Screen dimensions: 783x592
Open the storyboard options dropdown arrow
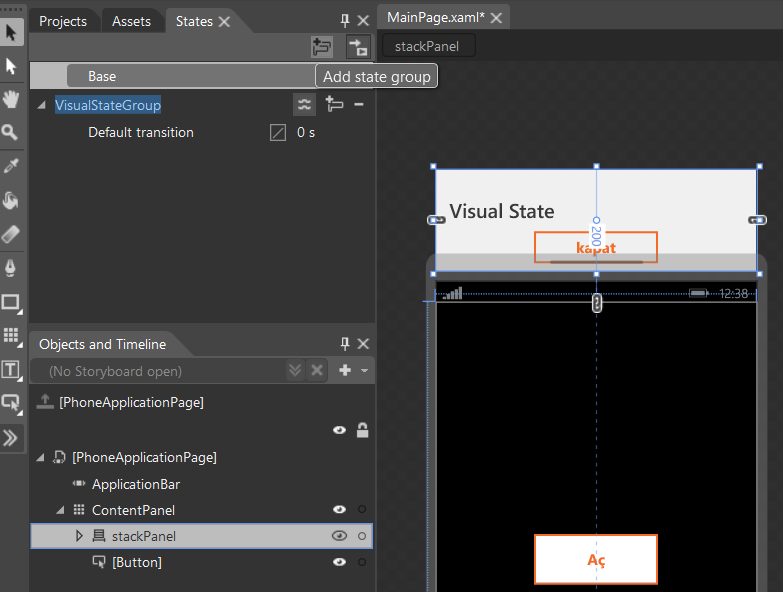coord(365,370)
